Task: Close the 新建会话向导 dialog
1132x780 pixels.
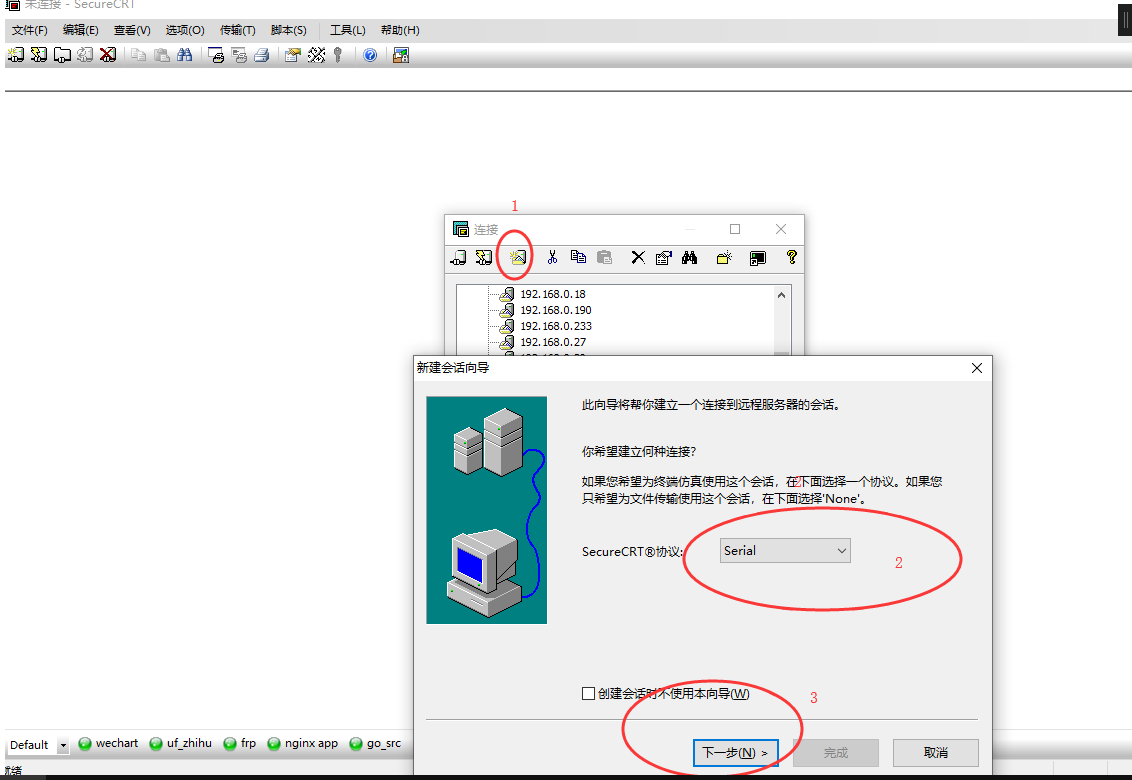Action: (x=977, y=368)
